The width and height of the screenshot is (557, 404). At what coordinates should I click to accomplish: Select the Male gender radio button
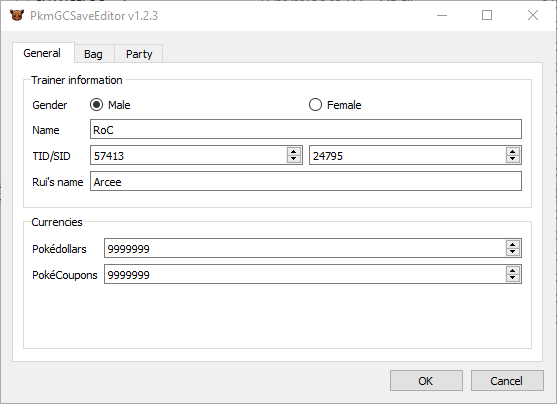[x=96, y=105]
